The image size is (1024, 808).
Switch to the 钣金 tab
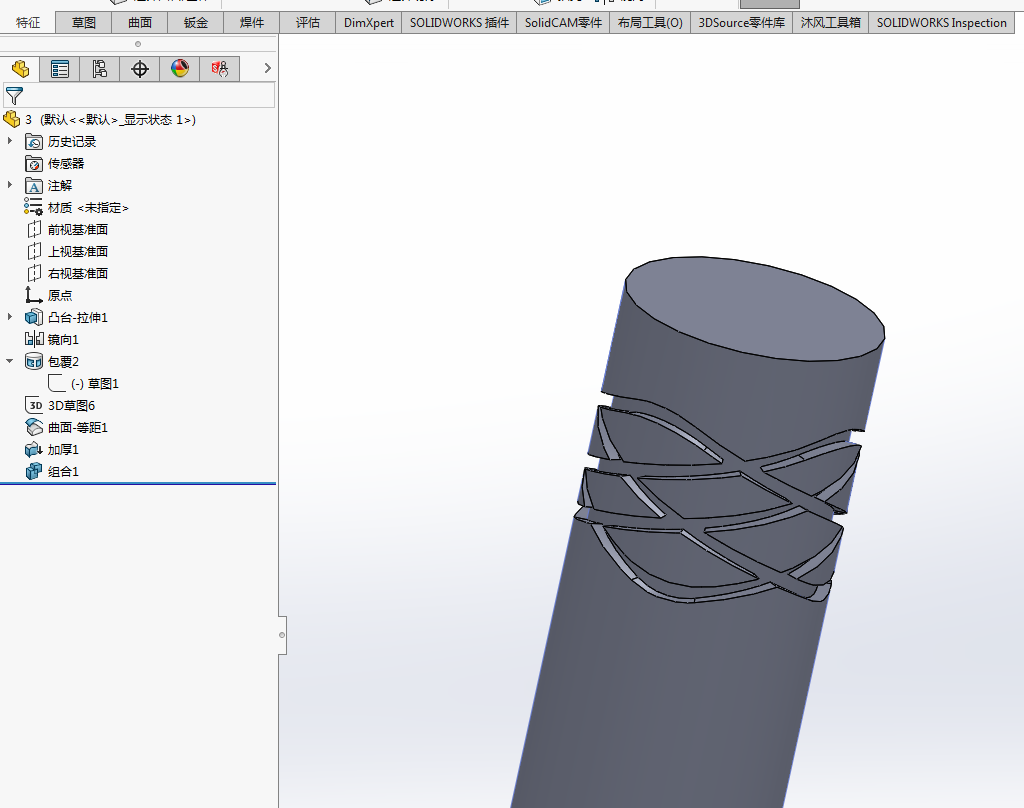[196, 23]
